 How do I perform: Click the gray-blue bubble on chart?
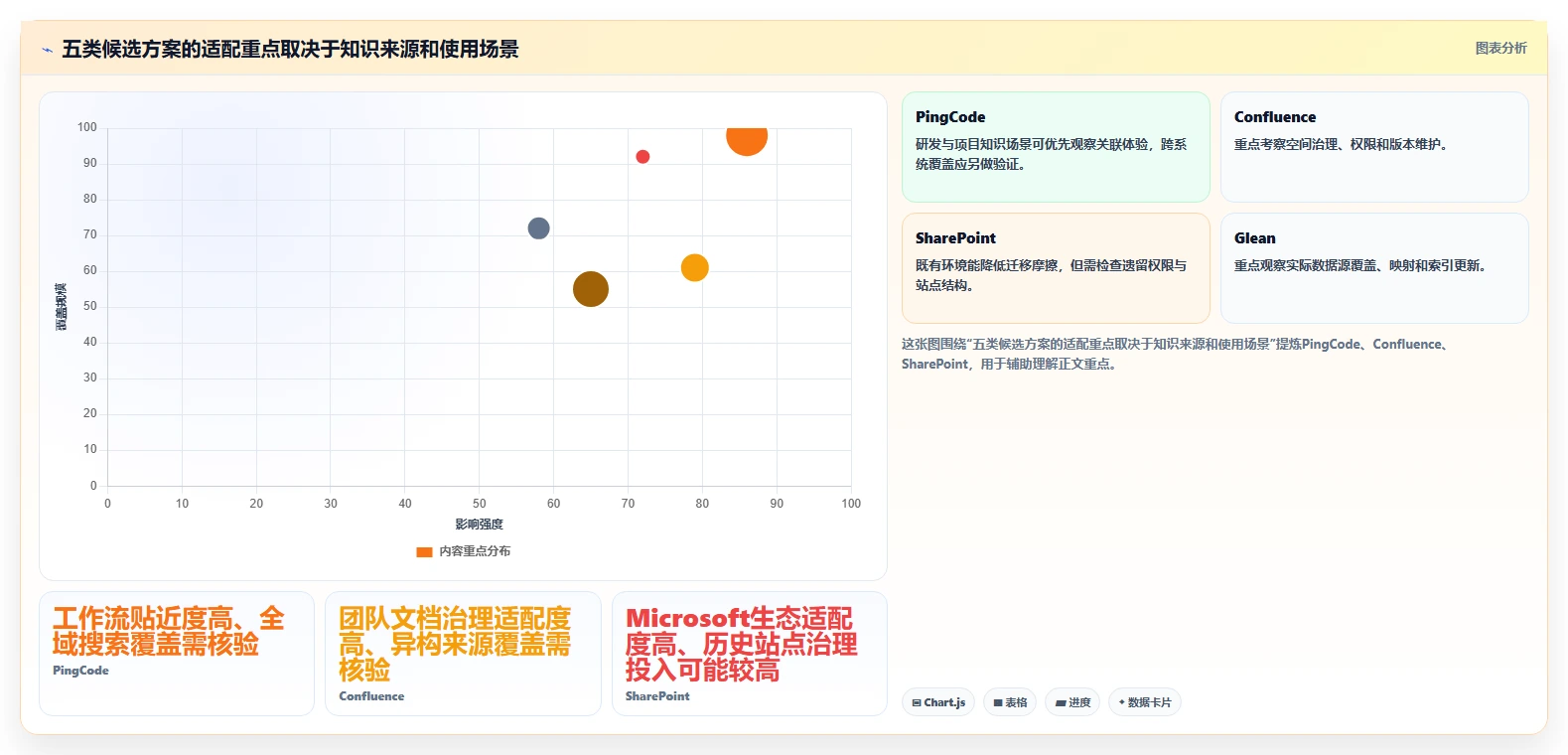coord(538,228)
